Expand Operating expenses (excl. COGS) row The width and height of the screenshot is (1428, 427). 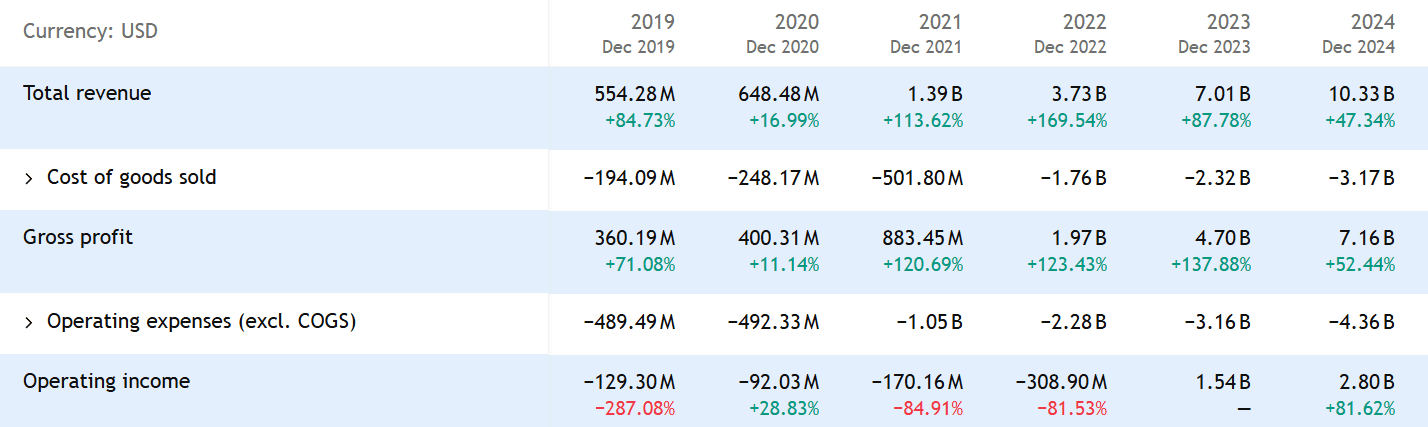[x=29, y=322]
